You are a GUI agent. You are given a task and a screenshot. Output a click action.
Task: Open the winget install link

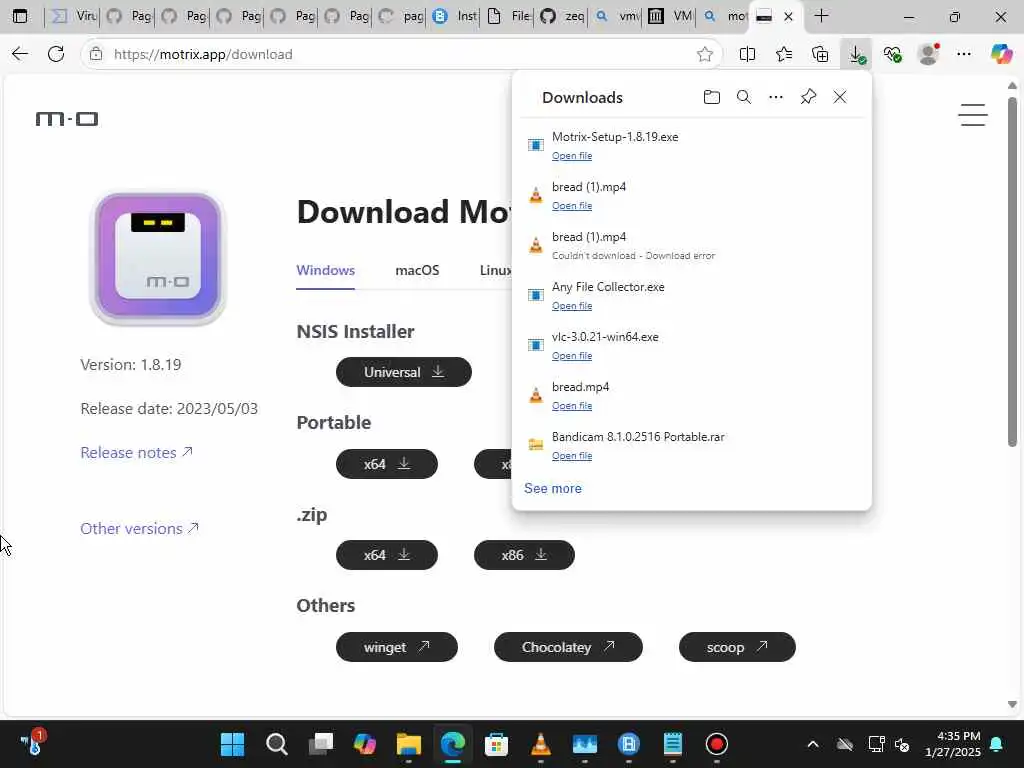tap(396, 647)
